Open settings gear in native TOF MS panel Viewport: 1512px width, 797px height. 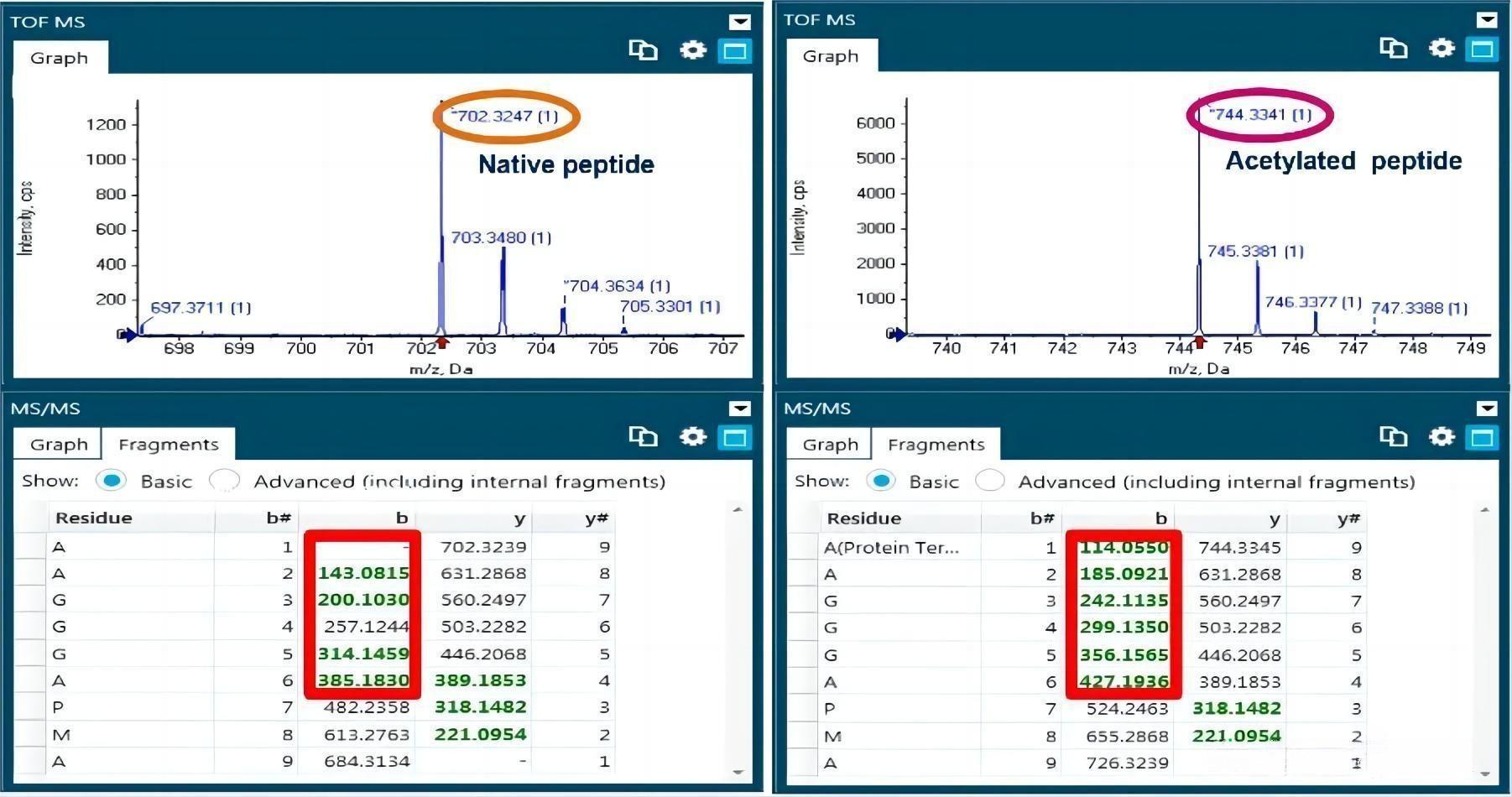click(692, 50)
